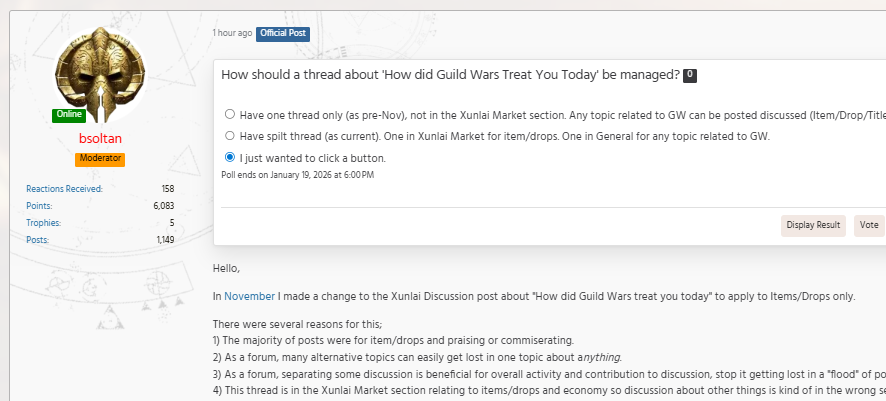The width and height of the screenshot is (886, 401).
Task: Open the Trophies link in user sidebar
Action: (43, 223)
